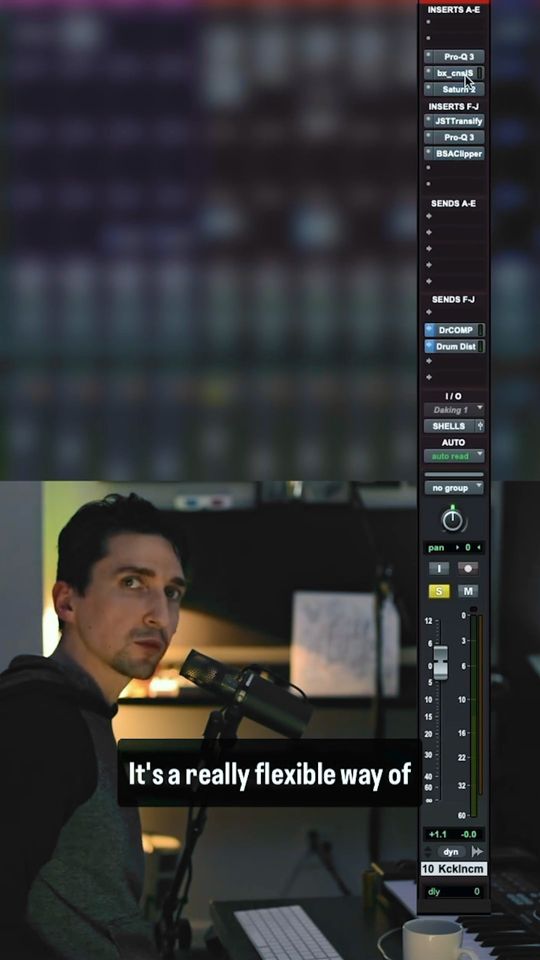Screen dimensions: 540x960
Task: Click the dly delay compensation field
Action: click(454, 891)
